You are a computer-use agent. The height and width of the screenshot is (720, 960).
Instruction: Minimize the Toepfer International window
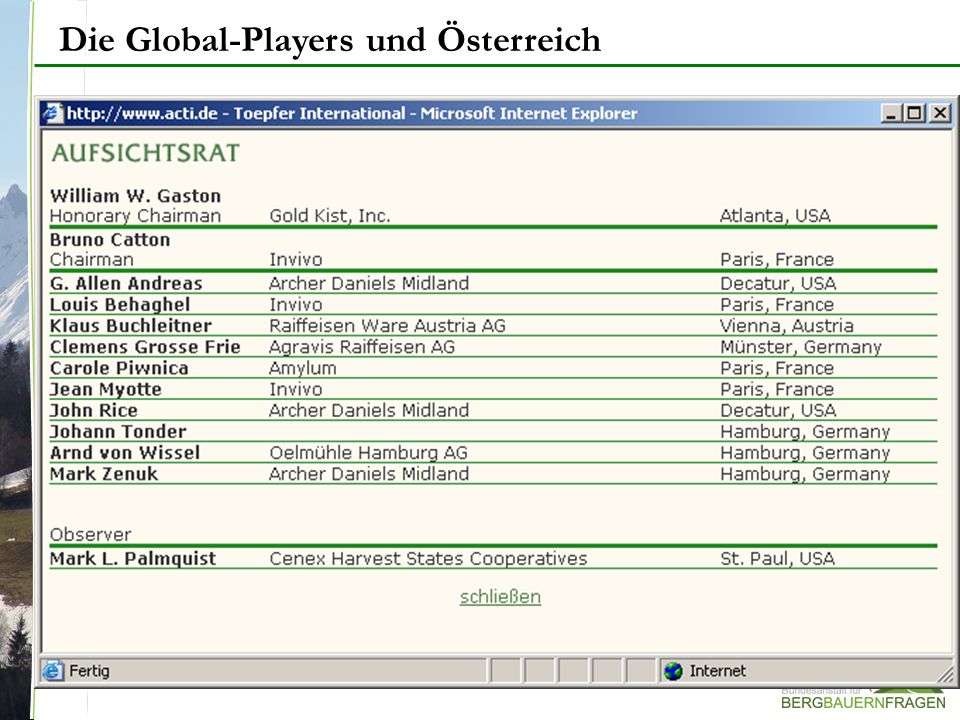tap(891, 113)
